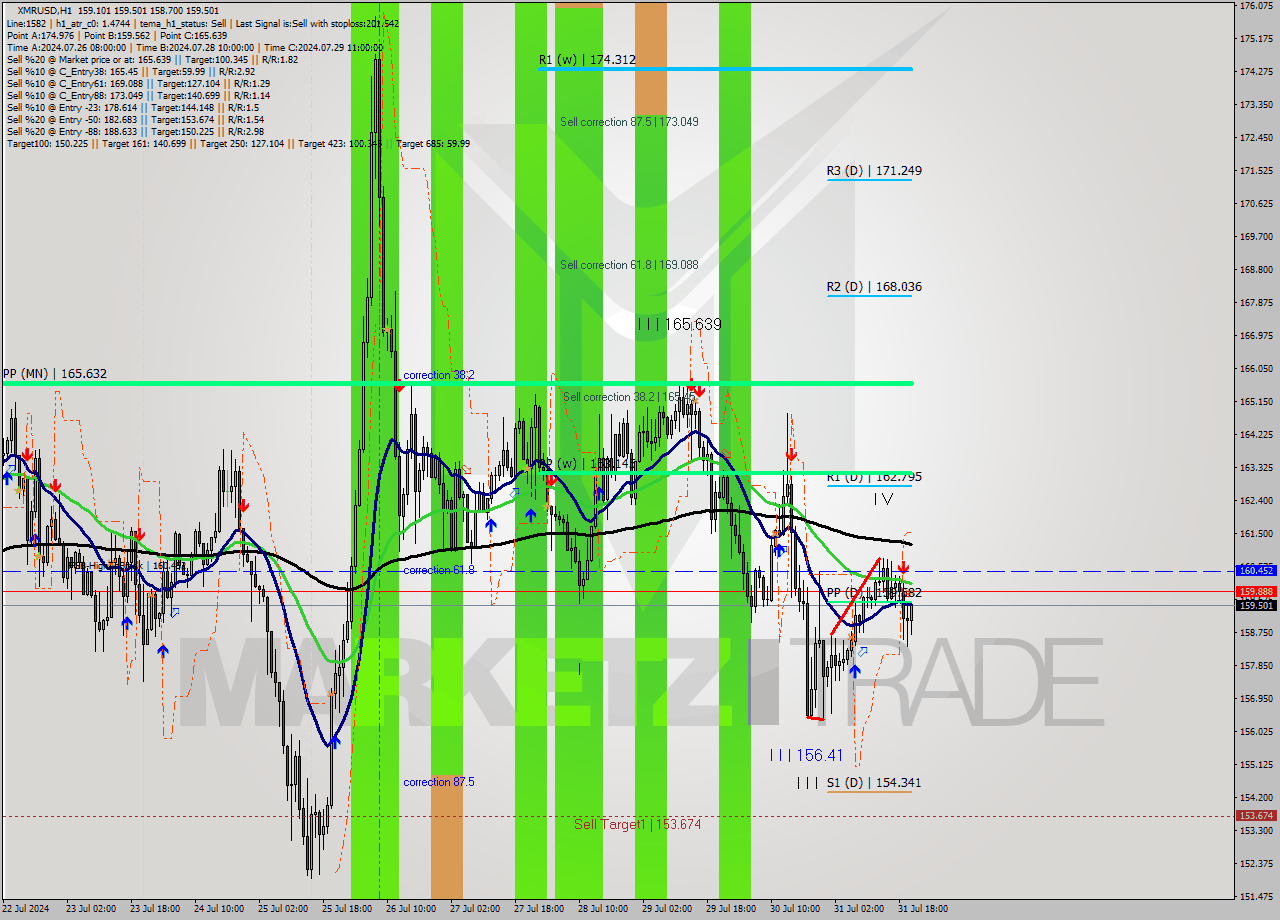Click the red 153.674 price tag on axis
Screen dimensions: 1280x920
tap(1255, 815)
